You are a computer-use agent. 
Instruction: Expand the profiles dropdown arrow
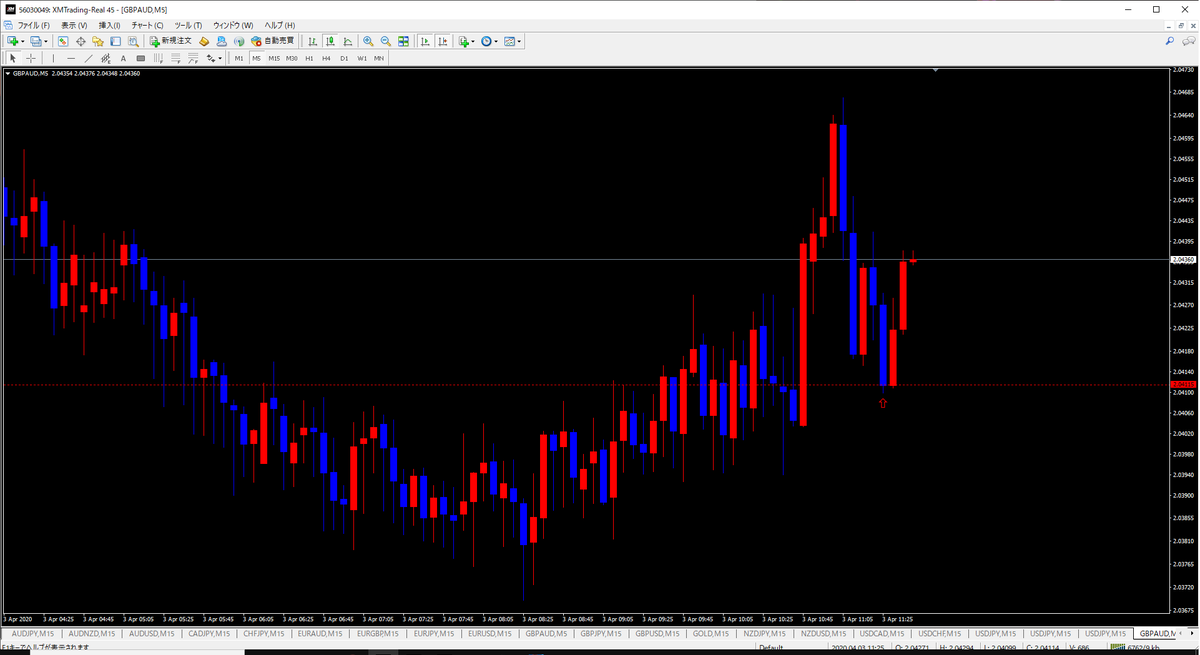(x=46, y=41)
